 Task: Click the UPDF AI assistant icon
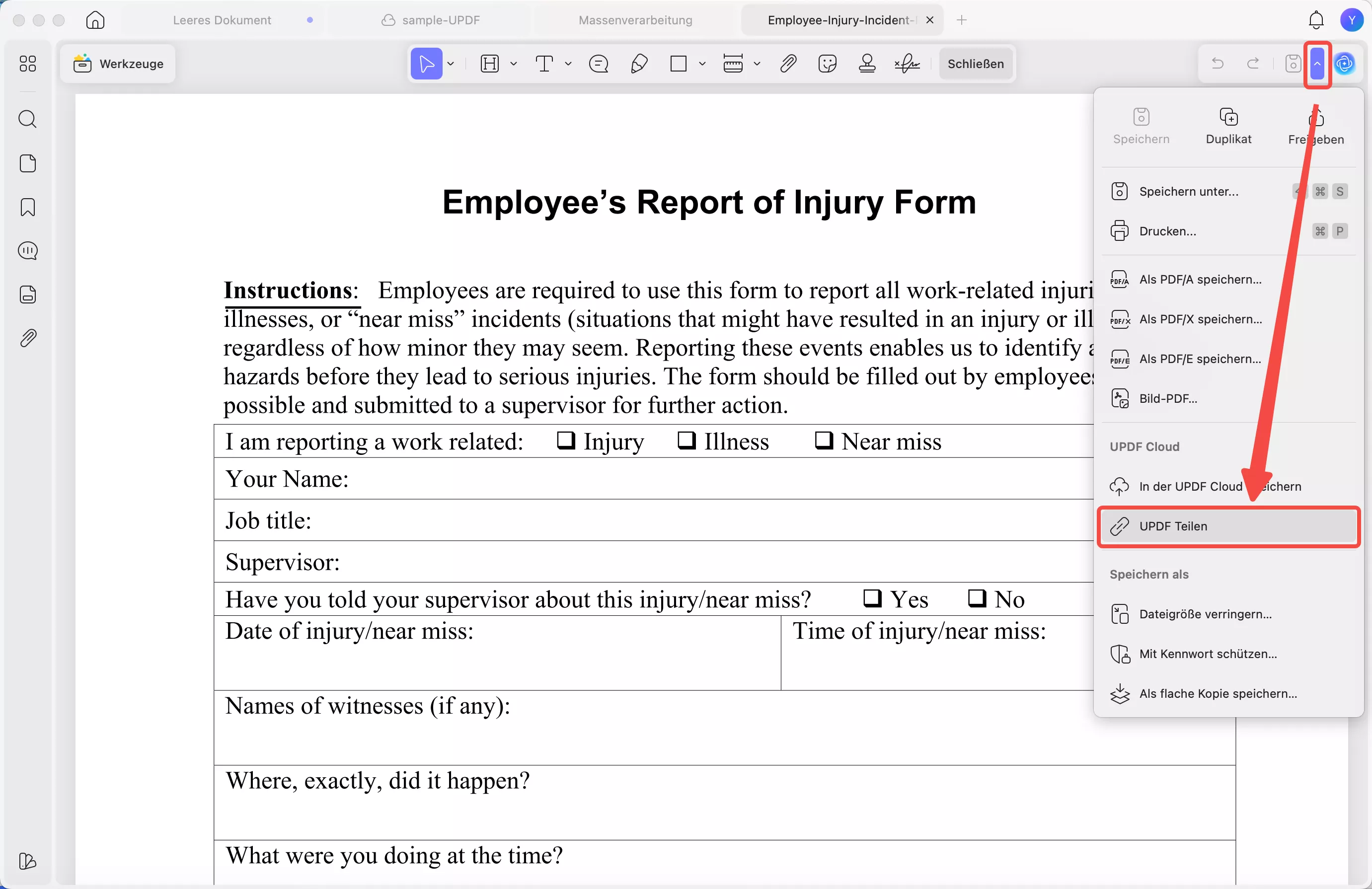(x=1344, y=64)
